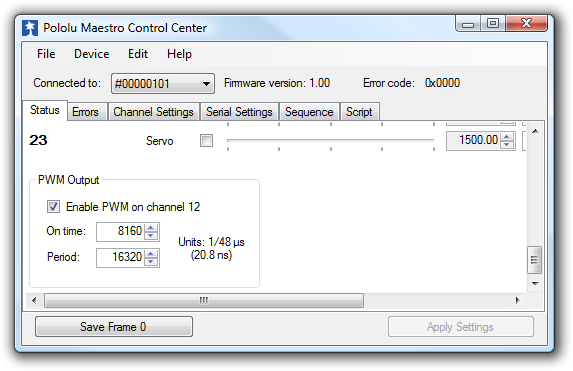Uncheck Enable PWM on channel 12

[53, 207]
